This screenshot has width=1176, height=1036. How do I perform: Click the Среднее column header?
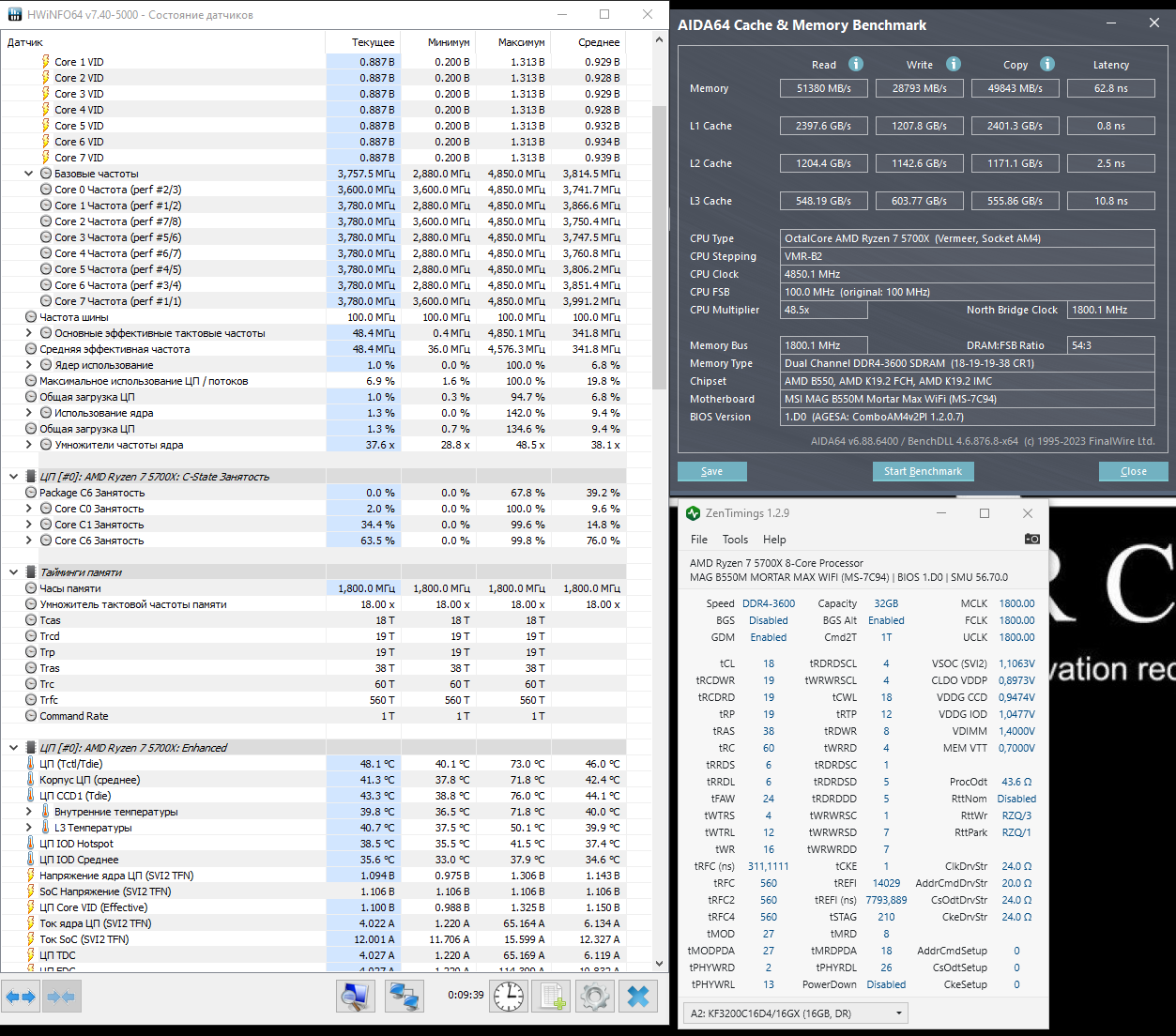(588, 42)
